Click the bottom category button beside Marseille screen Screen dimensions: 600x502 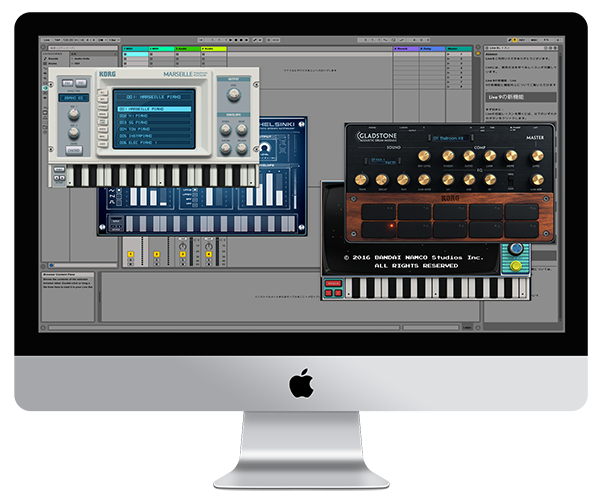[103, 144]
